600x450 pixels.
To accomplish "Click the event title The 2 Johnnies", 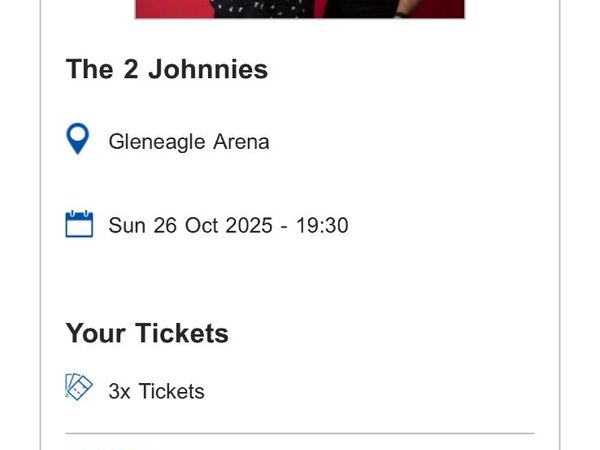I will [167, 69].
